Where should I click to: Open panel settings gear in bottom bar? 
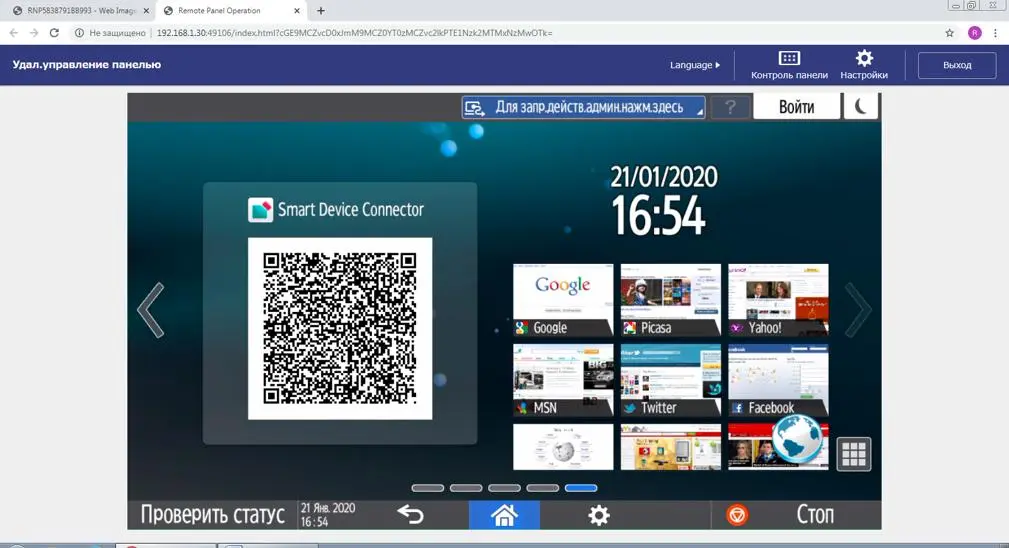click(598, 515)
